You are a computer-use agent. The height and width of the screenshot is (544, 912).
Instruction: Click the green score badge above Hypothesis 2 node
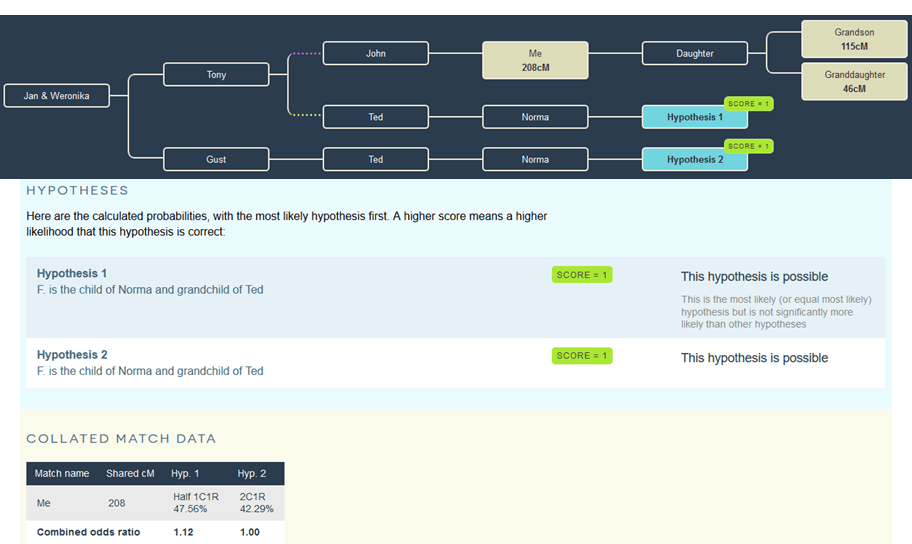click(x=748, y=146)
